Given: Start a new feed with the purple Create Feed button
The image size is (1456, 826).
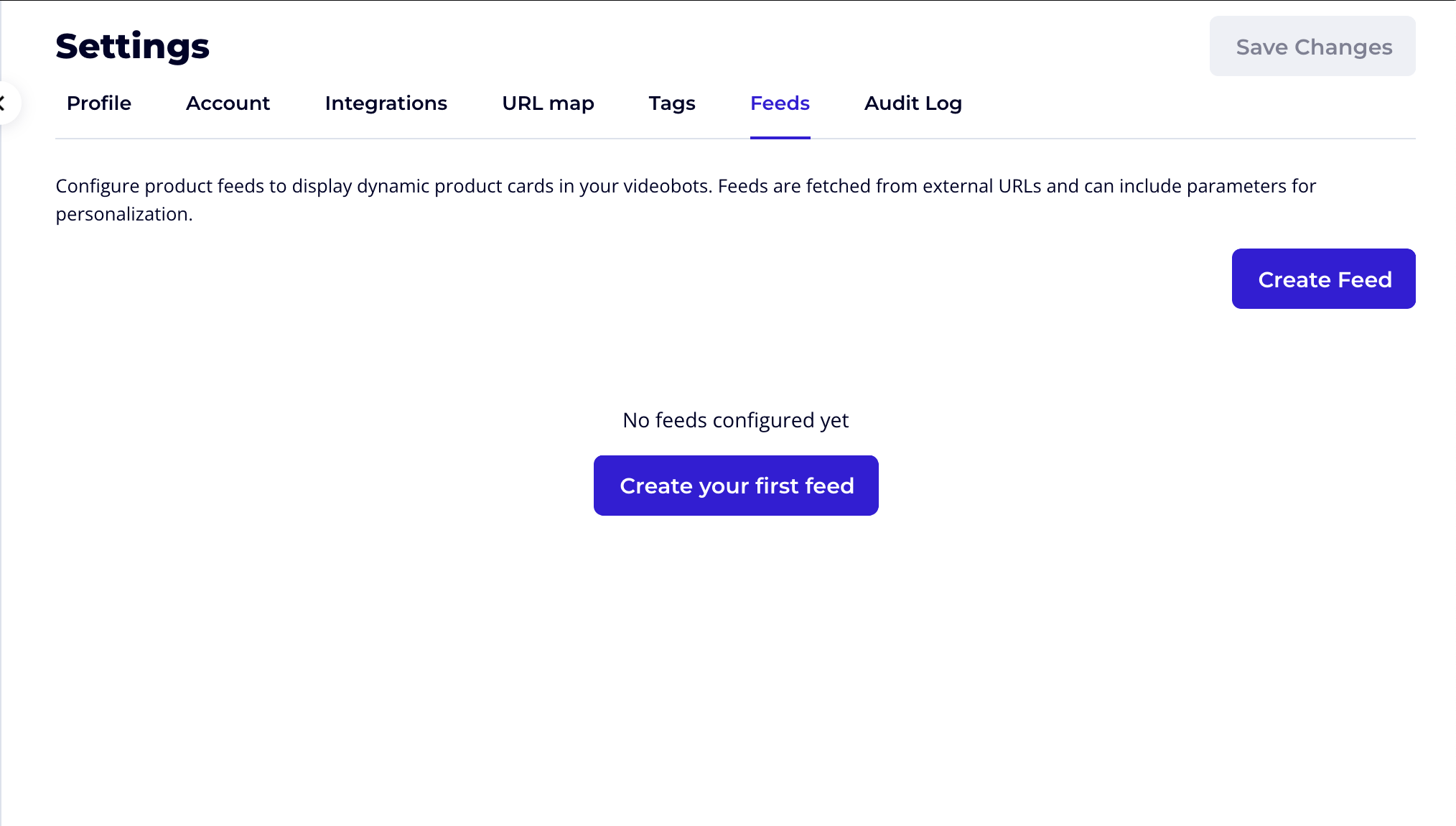Looking at the screenshot, I should [x=1324, y=279].
